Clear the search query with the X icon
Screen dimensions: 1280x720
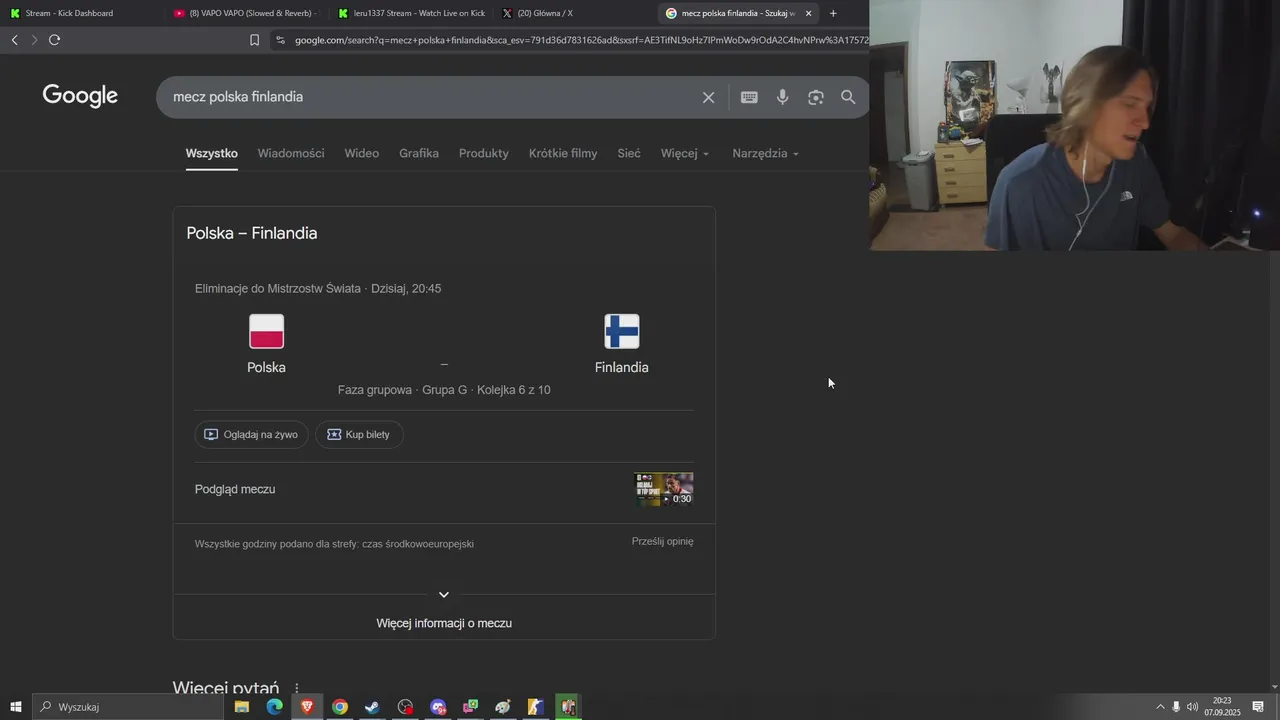pos(708,97)
